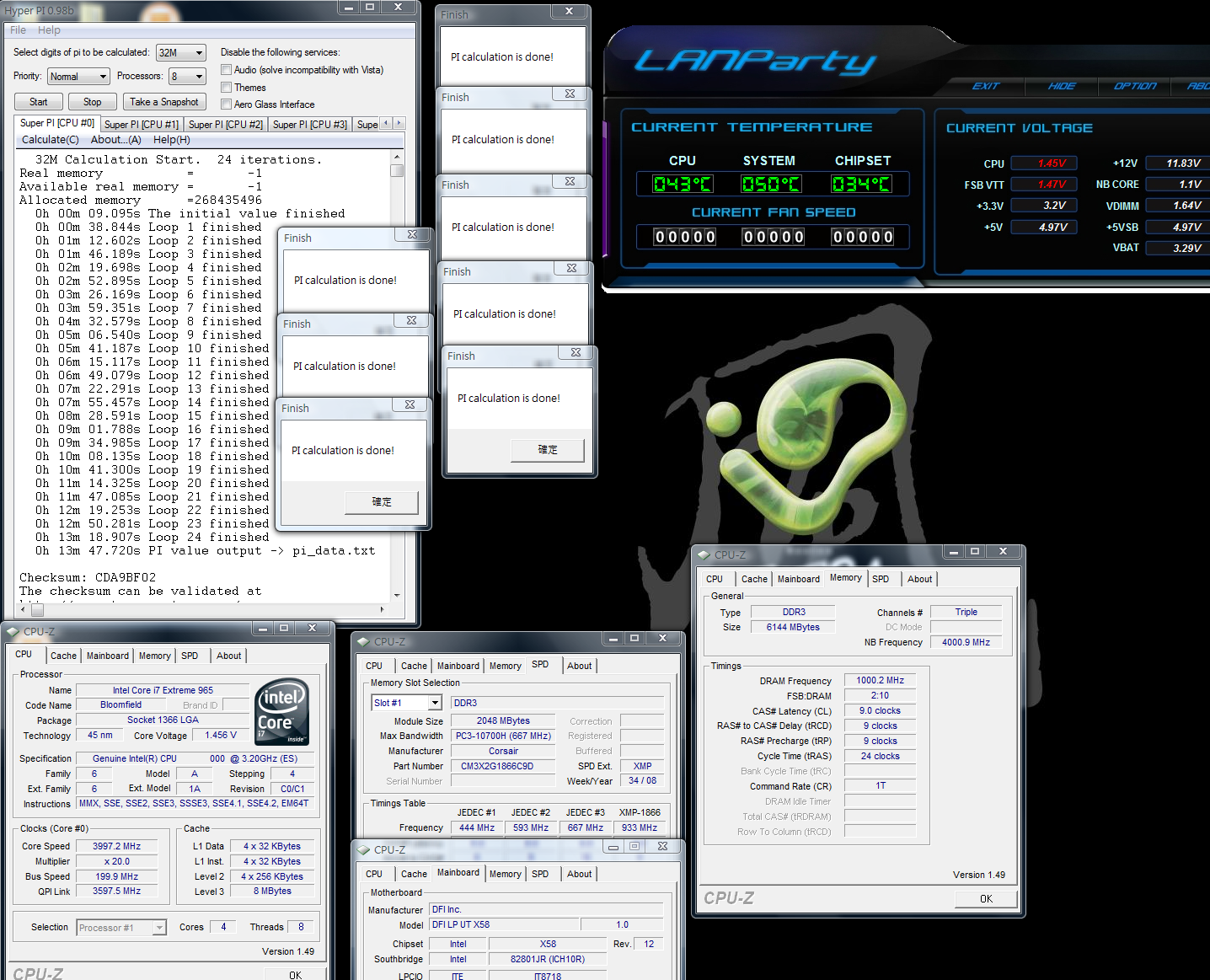
Task: Click OPTION in the LANParty panel
Action: [1134, 86]
